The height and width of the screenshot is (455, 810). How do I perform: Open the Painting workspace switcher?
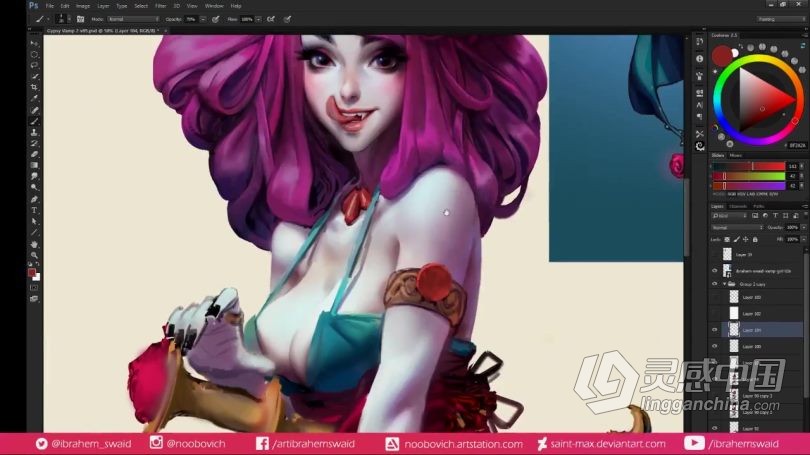pyautogui.click(x=781, y=19)
